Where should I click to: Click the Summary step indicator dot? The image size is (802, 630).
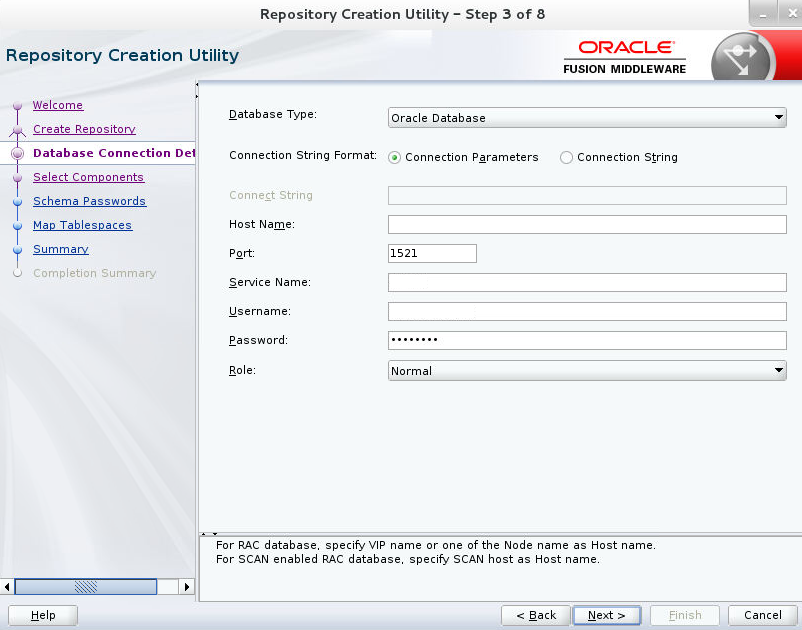pyautogui.click(x=19, y=249)
